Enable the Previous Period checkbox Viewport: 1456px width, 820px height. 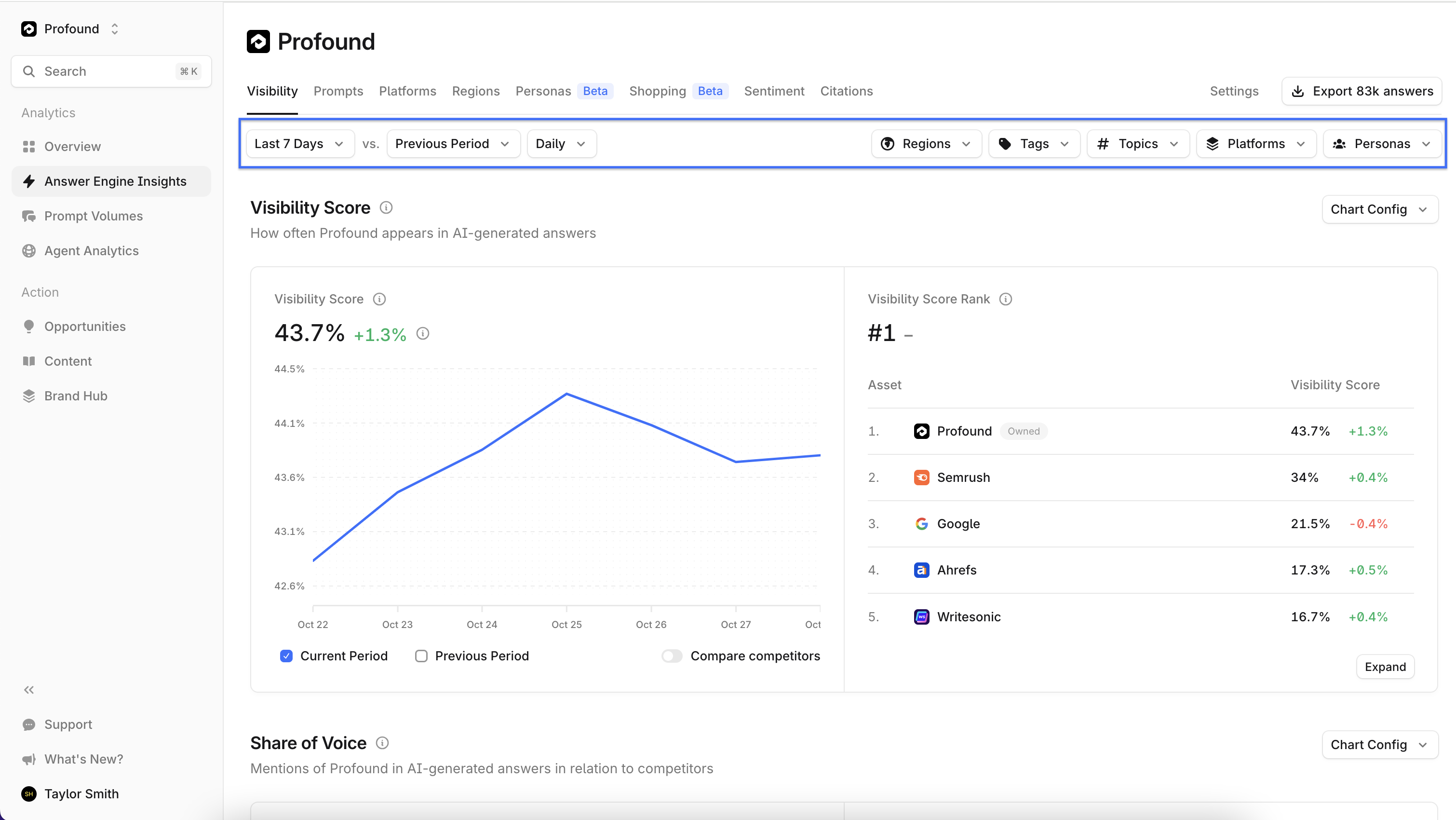(x=421, y=656)
